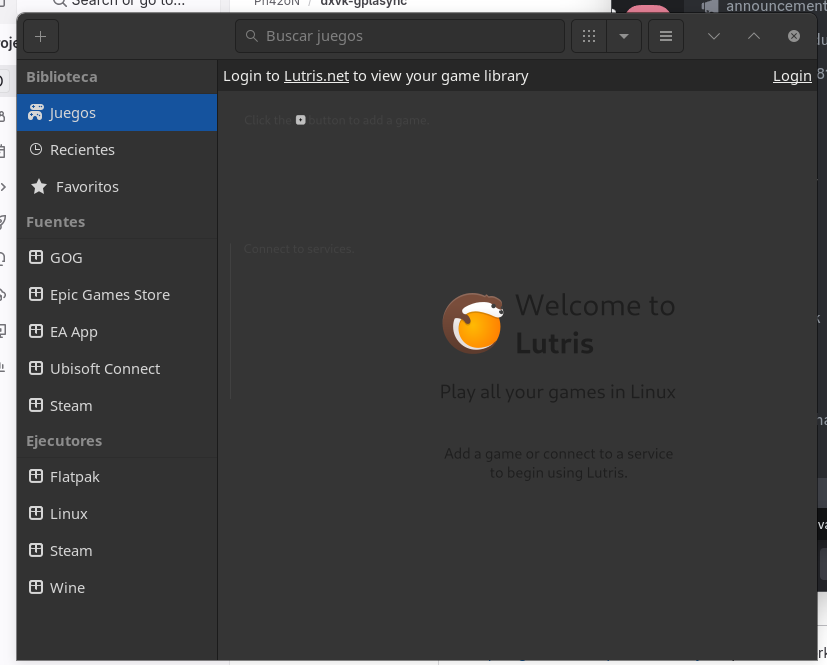This screenshot has width=827, height=665.
Task: Click the 'Play all your games in Linux' text
Action: (558, 392)
